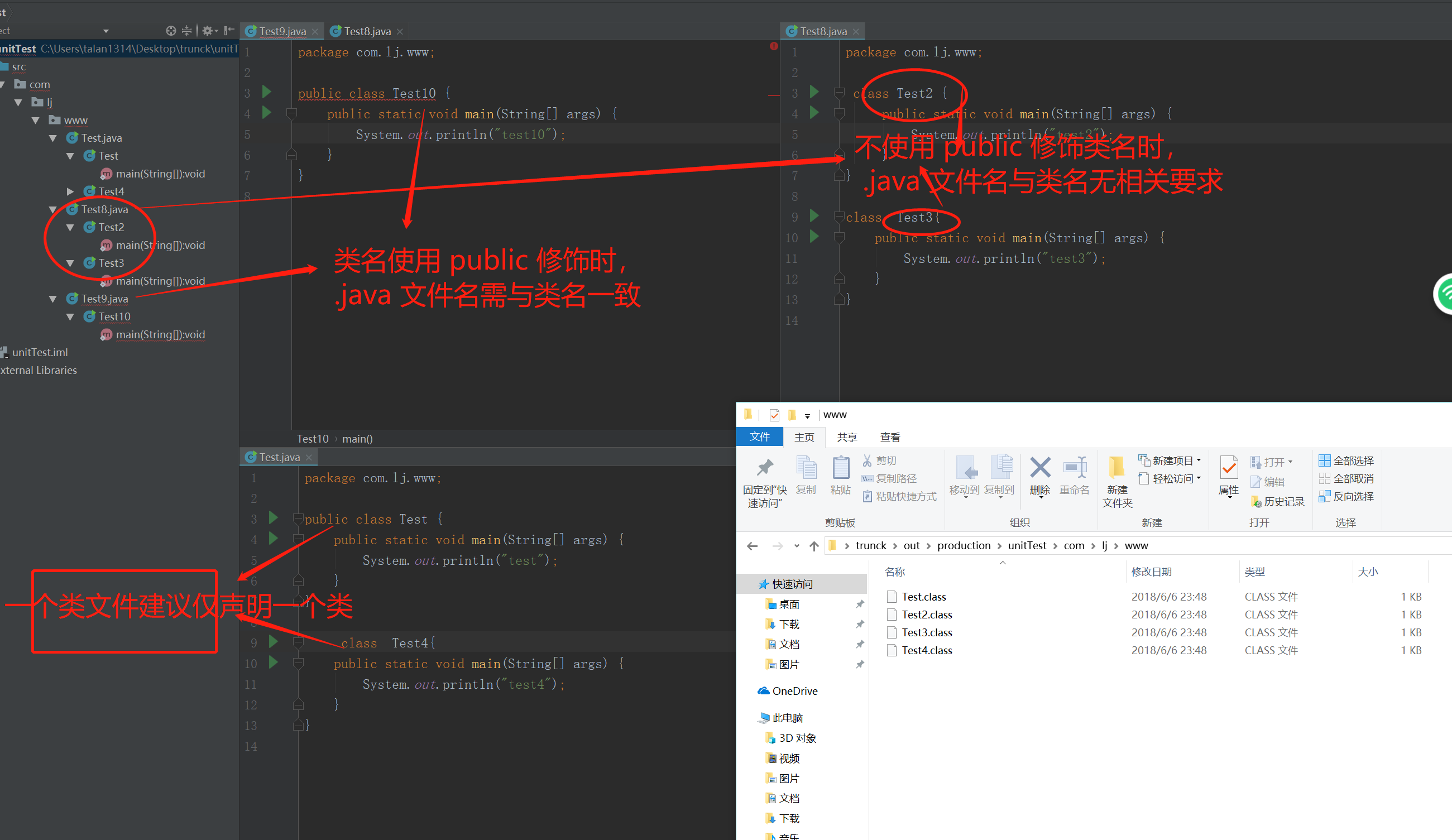Click Select None in Explorer ribbon
1452x840 pixels.
pyautogui.click(x=1346, y=479)
